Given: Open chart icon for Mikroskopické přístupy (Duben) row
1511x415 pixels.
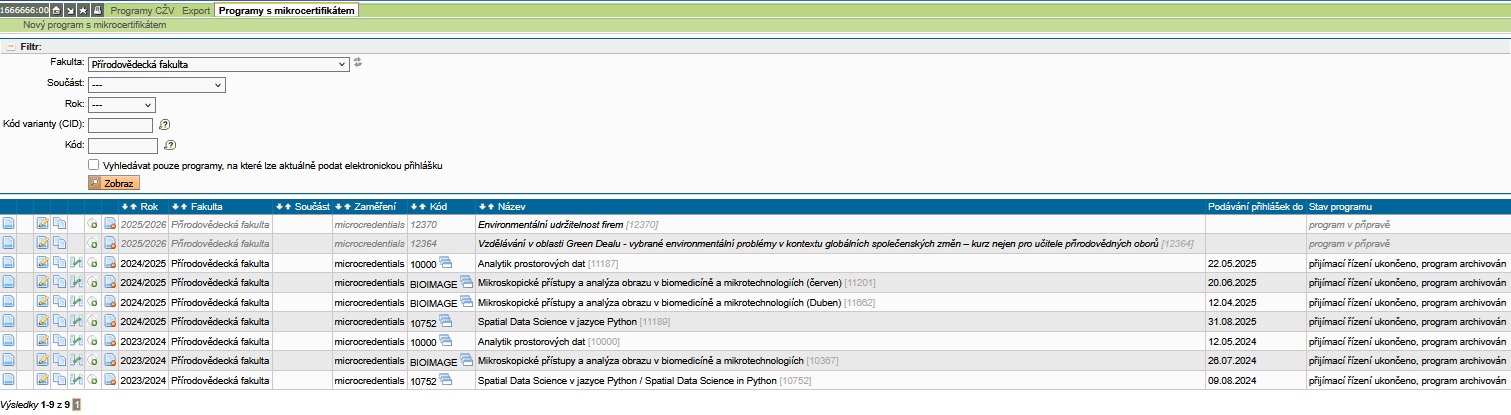Looking at the screenshot, I should (76, 301).
